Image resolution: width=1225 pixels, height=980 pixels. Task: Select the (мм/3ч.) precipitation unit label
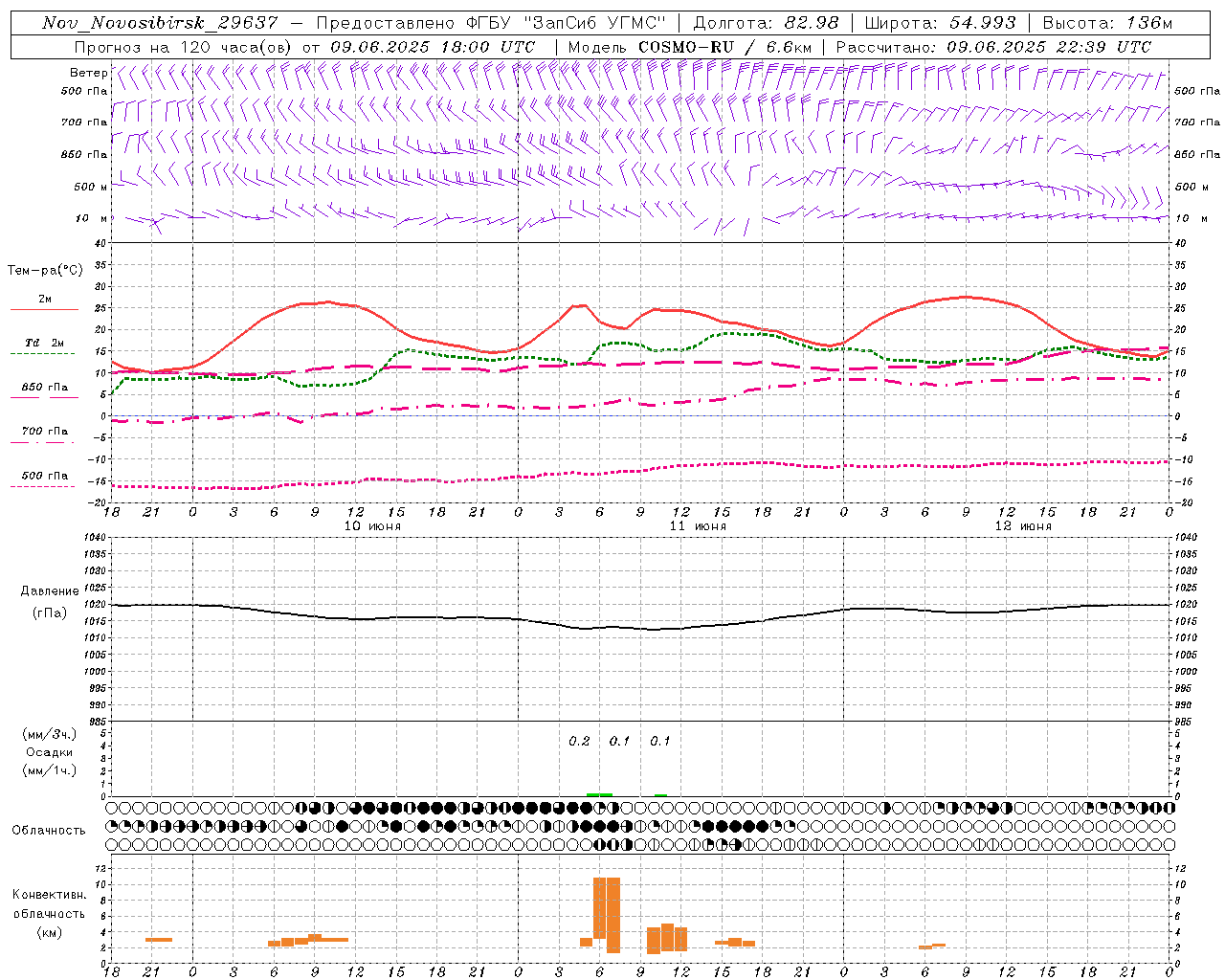pyautogui.click(x=50, y=734)
